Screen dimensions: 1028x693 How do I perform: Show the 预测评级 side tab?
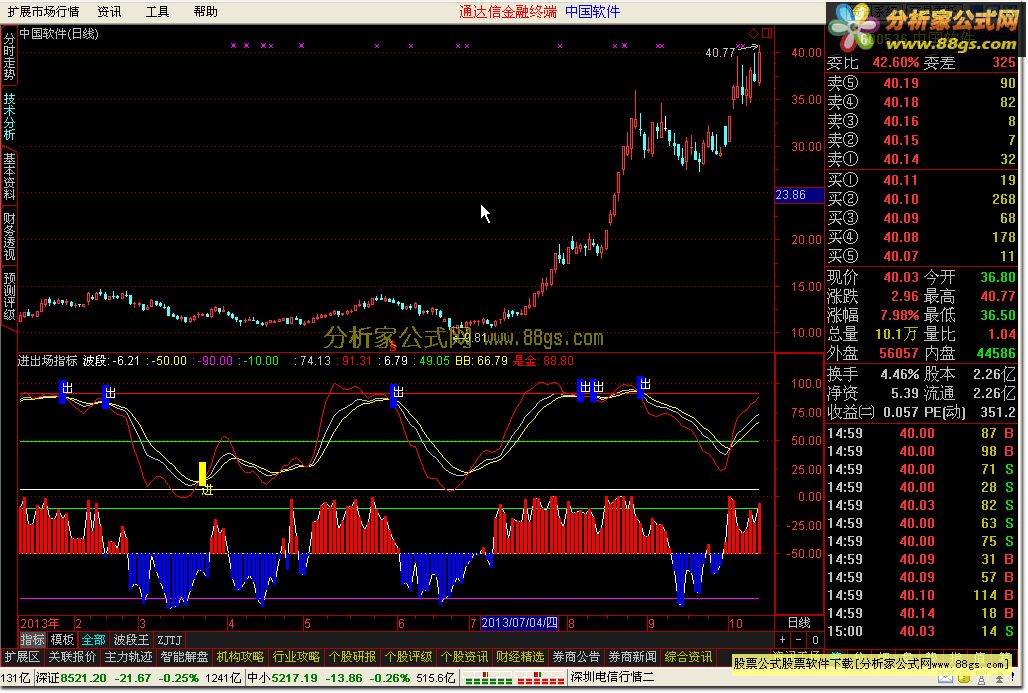(x=9, y=296)
